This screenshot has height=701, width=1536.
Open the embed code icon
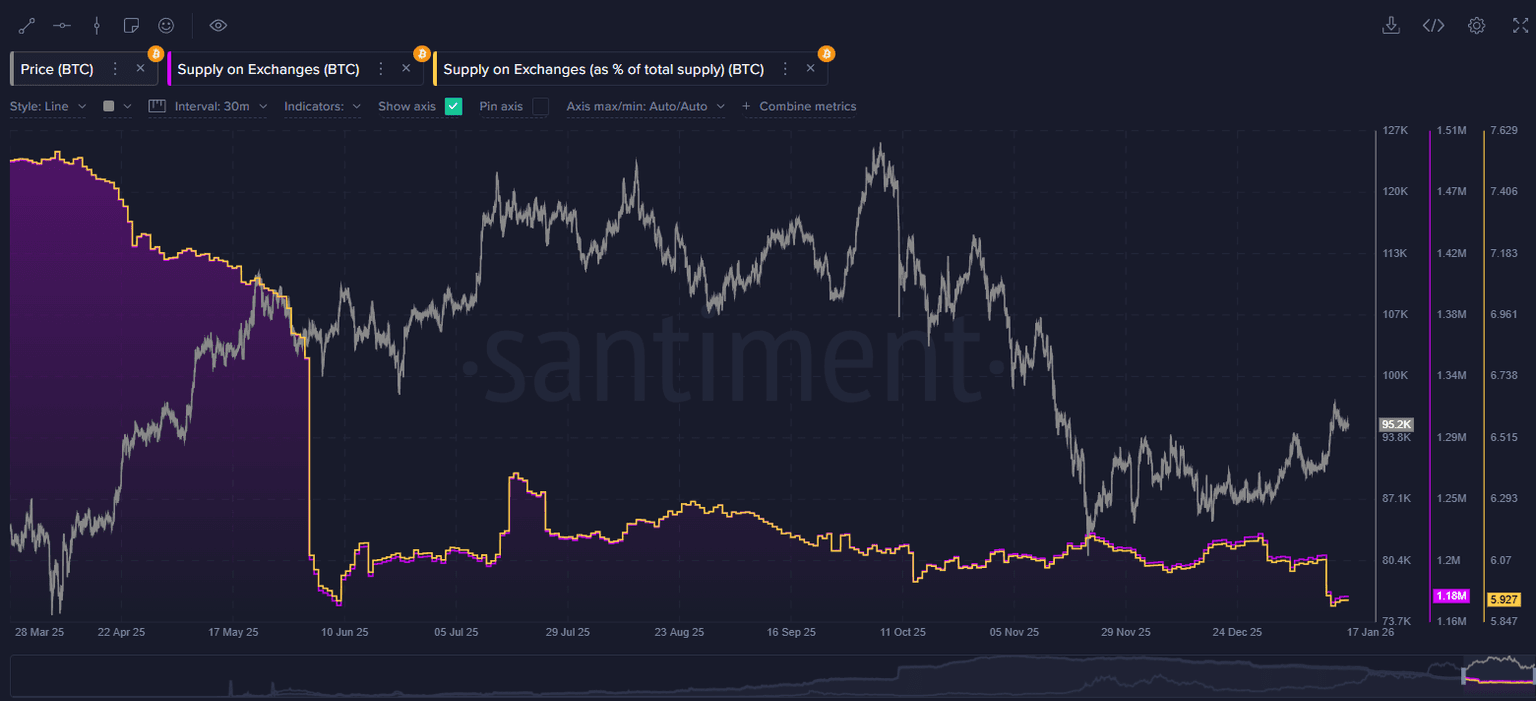point(1433,26)
